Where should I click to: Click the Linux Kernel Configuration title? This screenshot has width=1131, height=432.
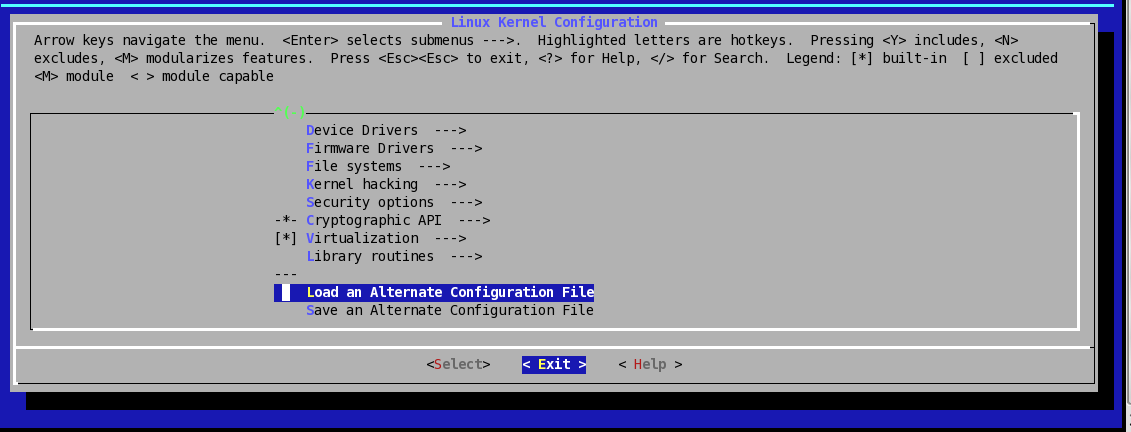(x=554, y=22)
